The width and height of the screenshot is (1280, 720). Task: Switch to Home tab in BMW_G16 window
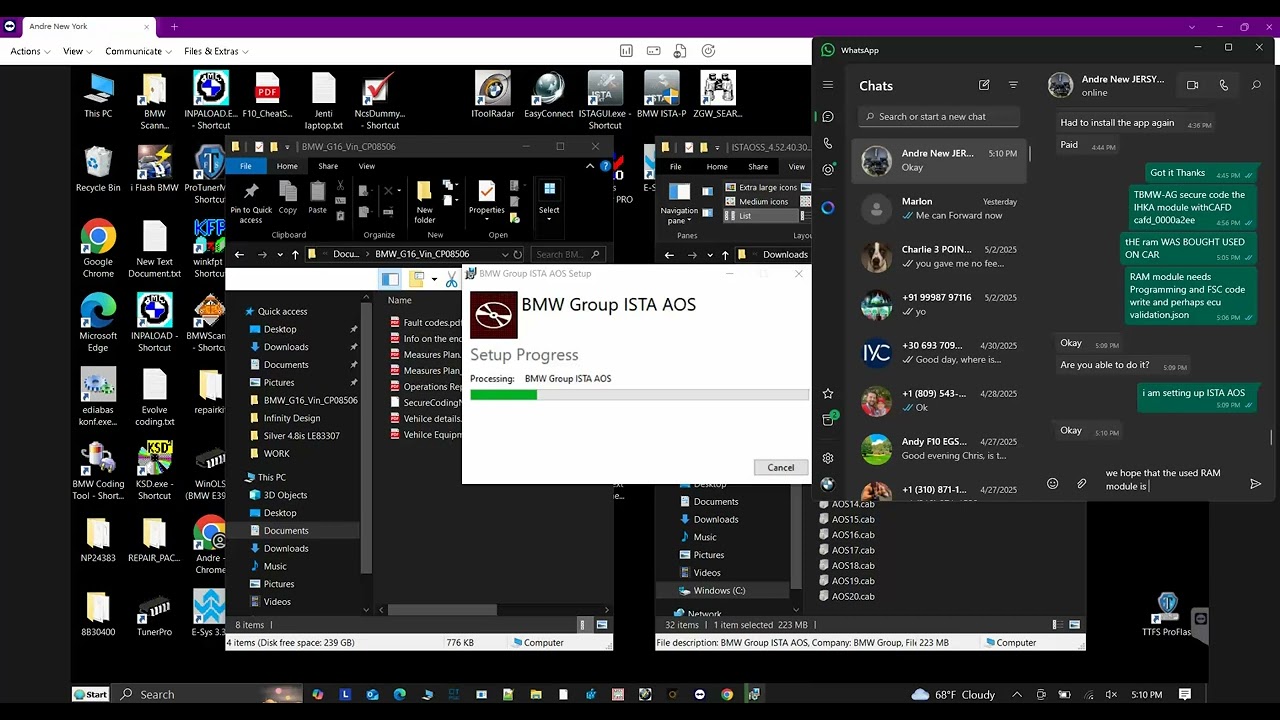tap(287, 166)
